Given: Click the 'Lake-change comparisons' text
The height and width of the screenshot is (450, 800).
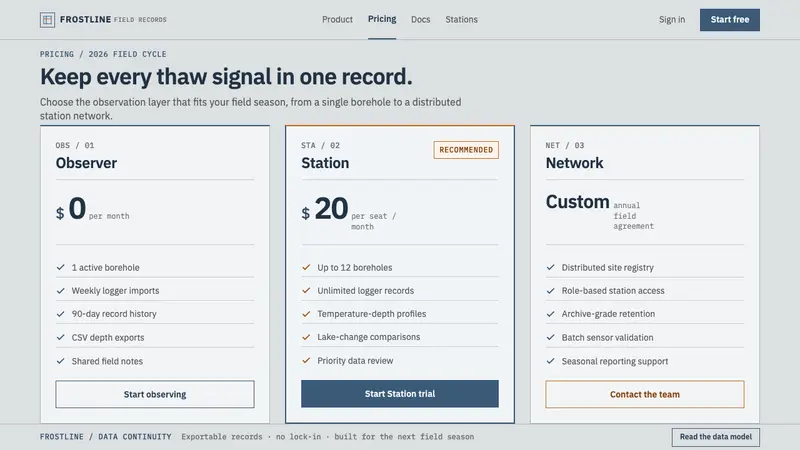Looking at the screenshot, I should tap(368, 337).
